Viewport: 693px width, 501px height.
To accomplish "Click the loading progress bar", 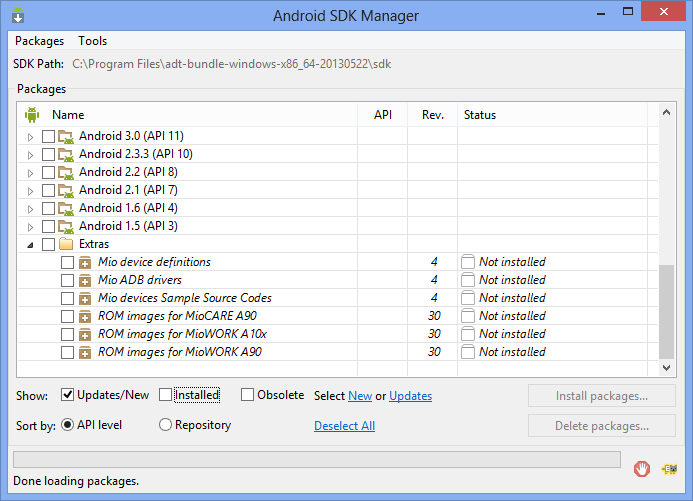I will coord(317,459).
